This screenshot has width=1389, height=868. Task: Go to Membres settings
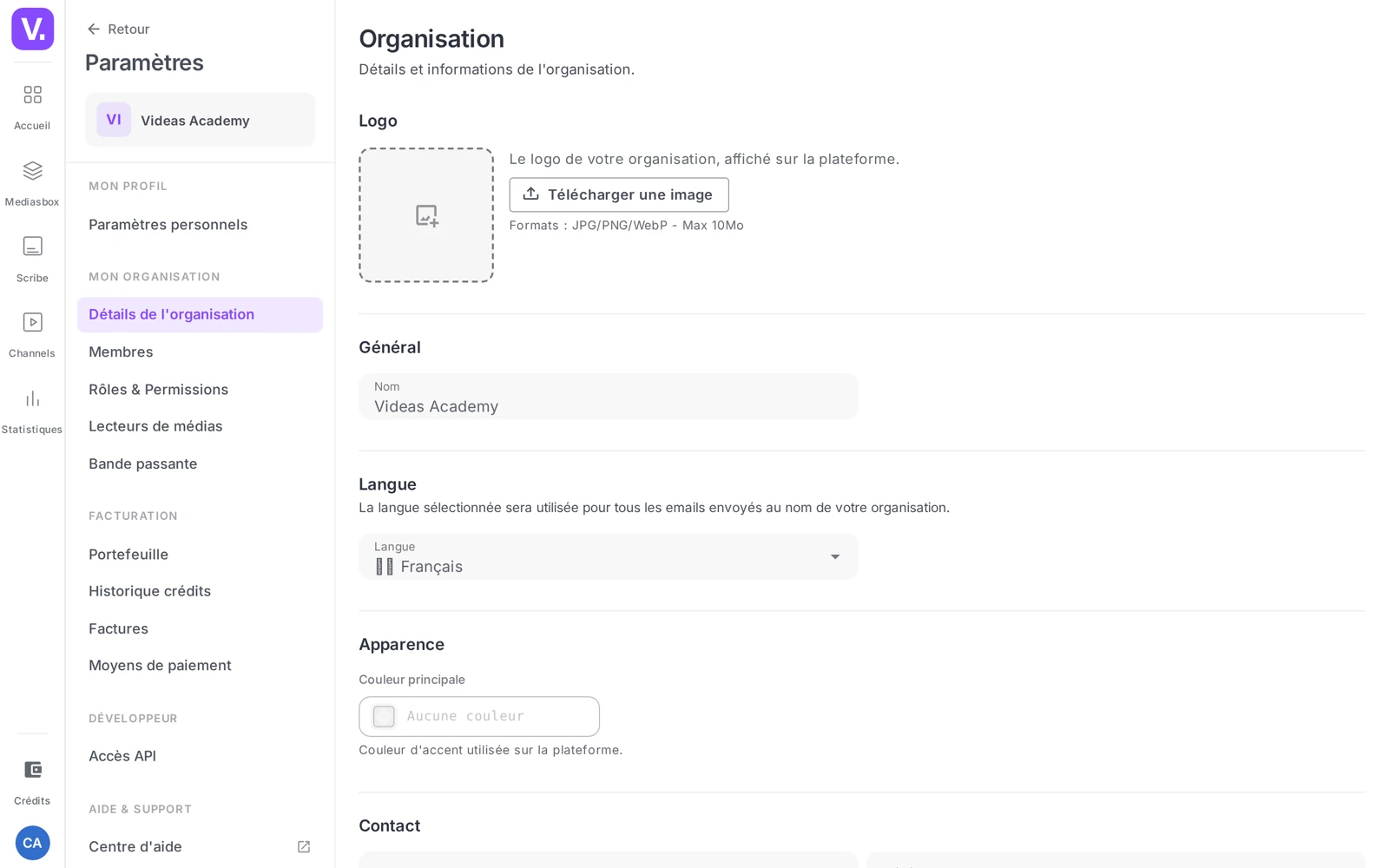tap(200, 352)
